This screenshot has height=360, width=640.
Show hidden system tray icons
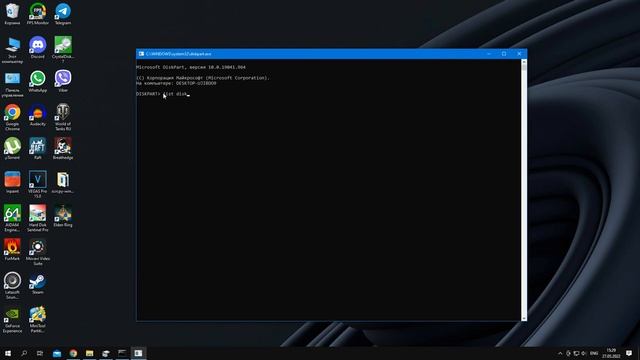[x=560, y=353]
